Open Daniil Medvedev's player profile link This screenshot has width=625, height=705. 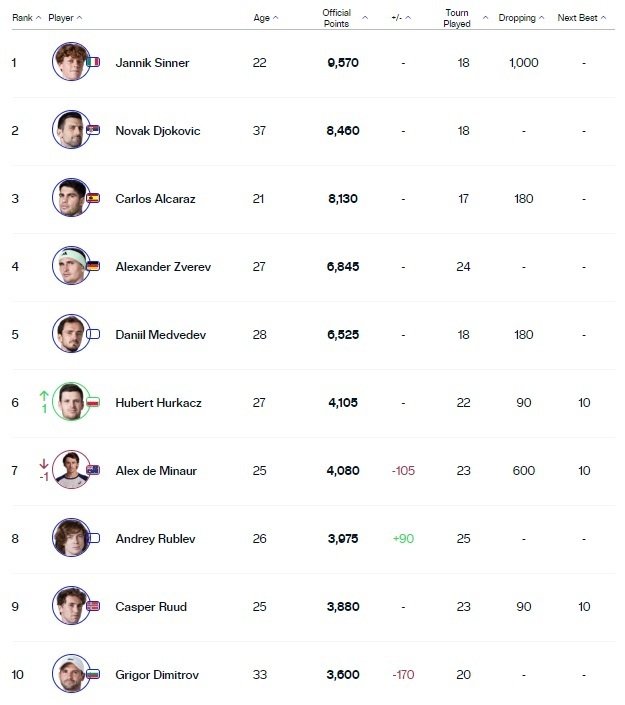pyautogui.click(x=160, y=335)
